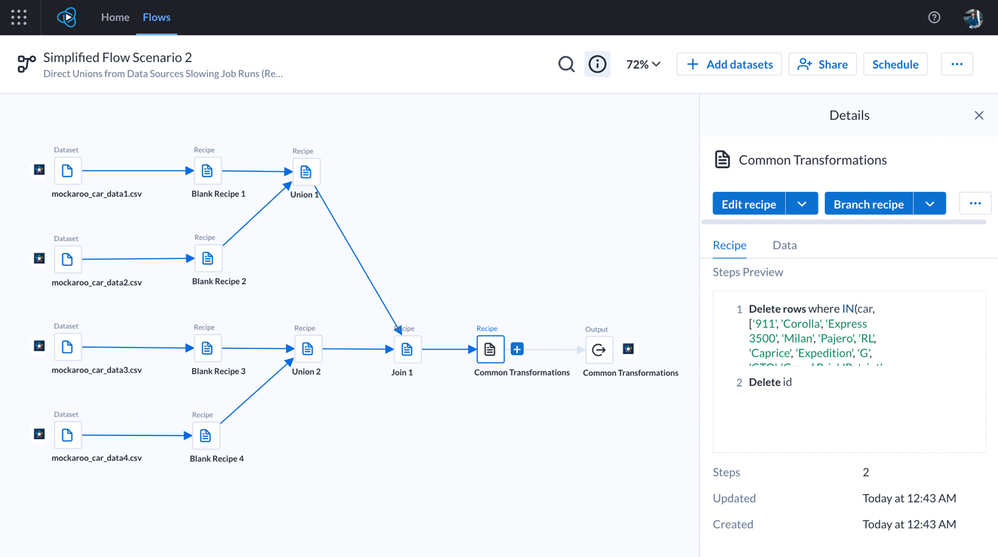The width and height of the screenshot is (998, 557).
Task: Click the Add datasets button
Action: coord(729,64)
